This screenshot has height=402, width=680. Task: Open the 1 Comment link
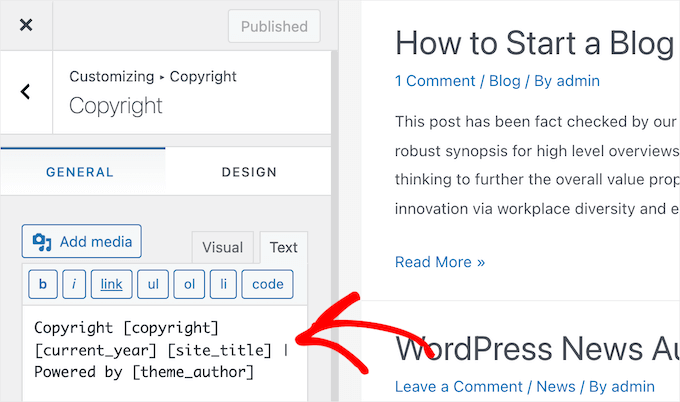click(436, 81)
